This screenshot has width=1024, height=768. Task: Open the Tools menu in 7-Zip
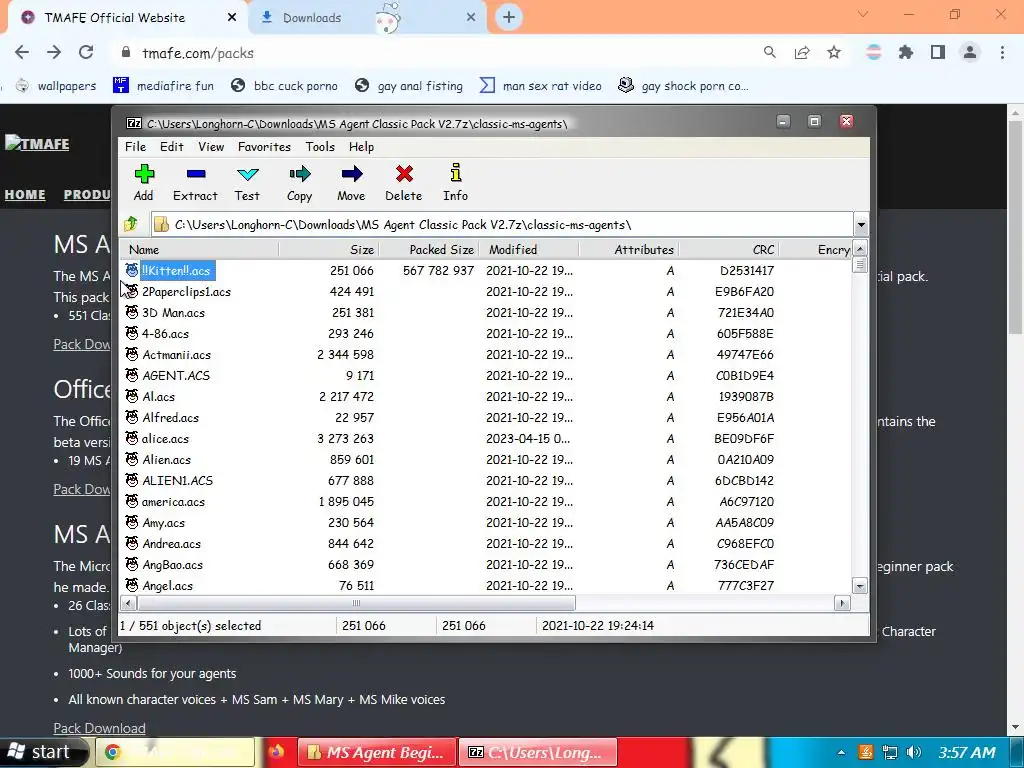click(320, 146)
